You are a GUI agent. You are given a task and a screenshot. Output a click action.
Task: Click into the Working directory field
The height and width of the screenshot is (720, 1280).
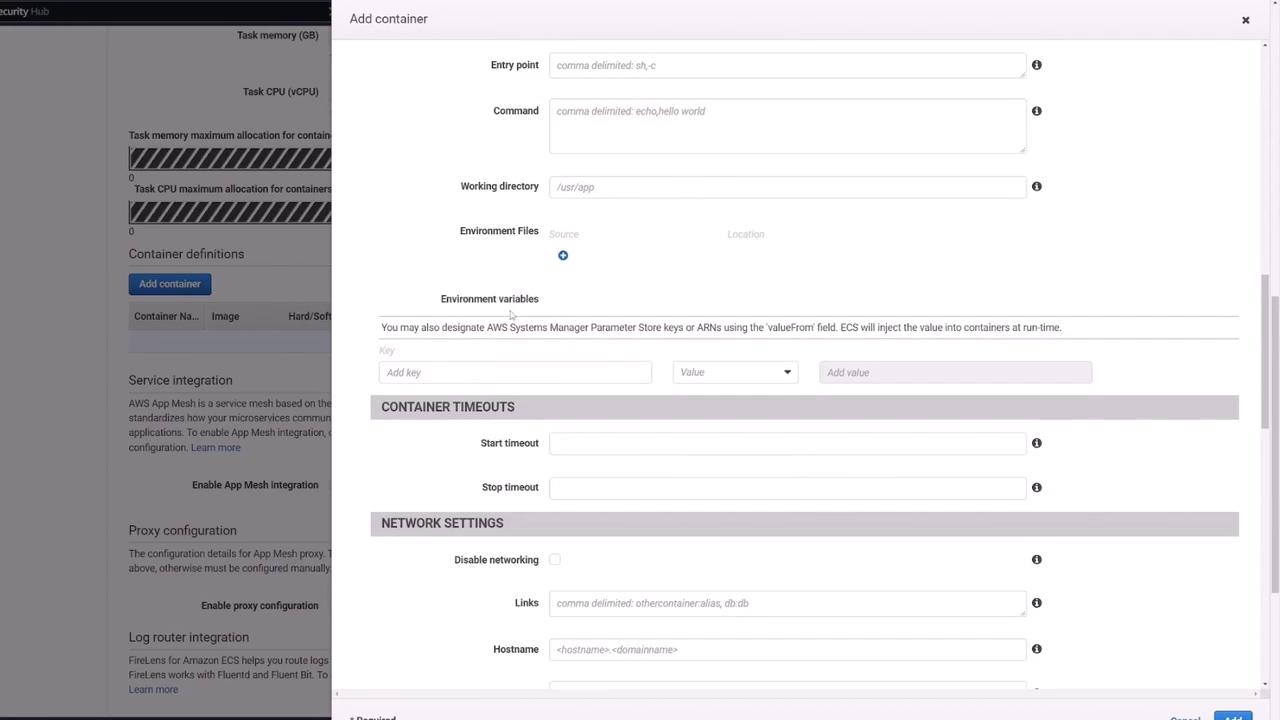tap(787, 187)
